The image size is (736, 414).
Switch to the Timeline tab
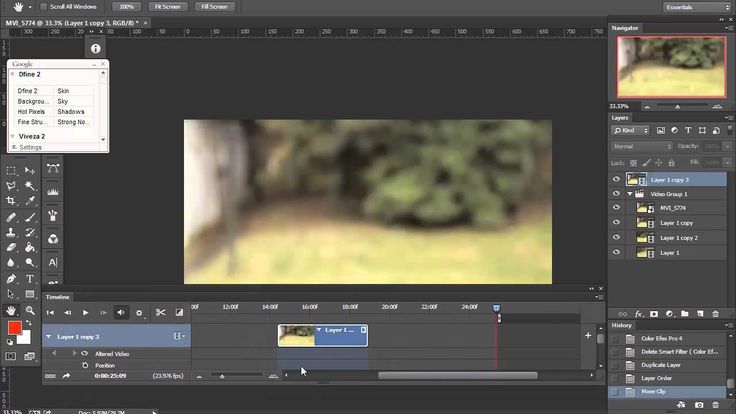58,297
